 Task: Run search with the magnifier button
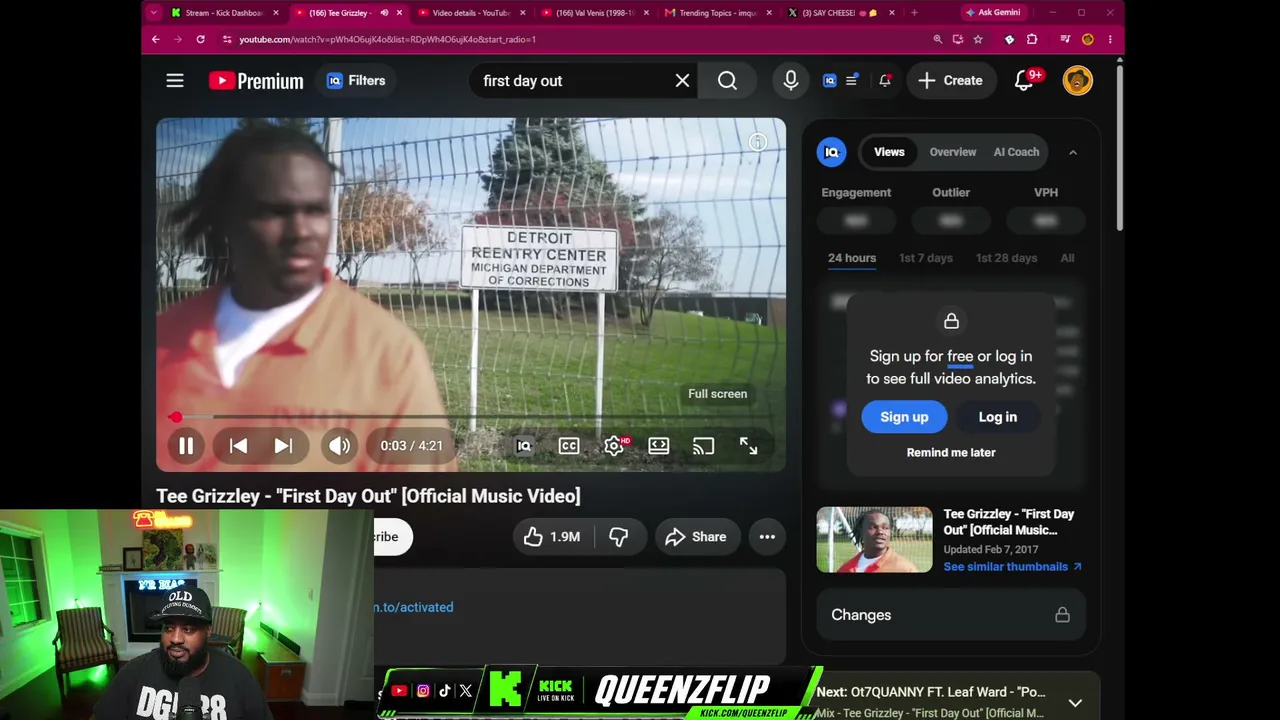[x=727, y=81]
